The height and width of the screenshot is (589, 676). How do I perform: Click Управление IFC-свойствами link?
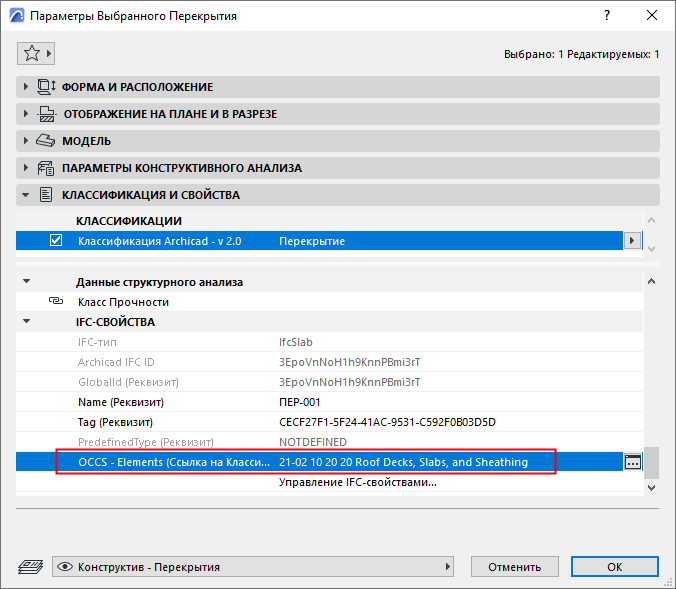[x=358, y=483]
